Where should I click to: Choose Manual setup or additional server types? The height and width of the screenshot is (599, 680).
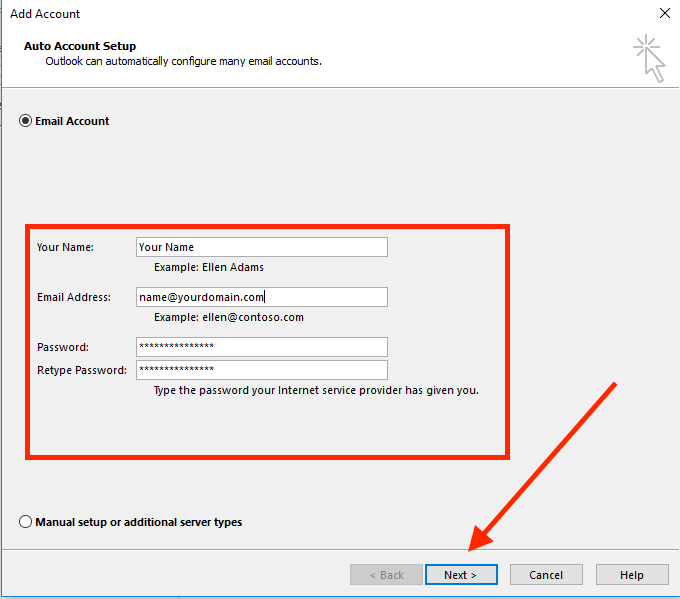(25, 522)
